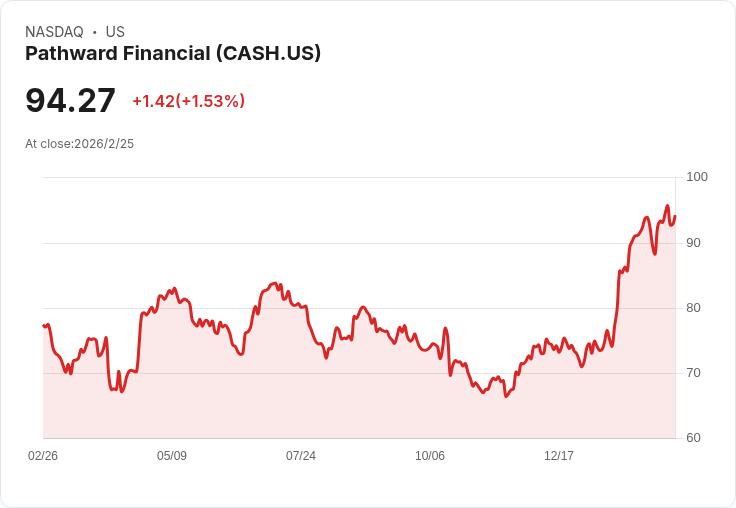The height and width of the screenshot is (508, 736).
Task: Click the 100 y-axis label
Action: (697, 177)
